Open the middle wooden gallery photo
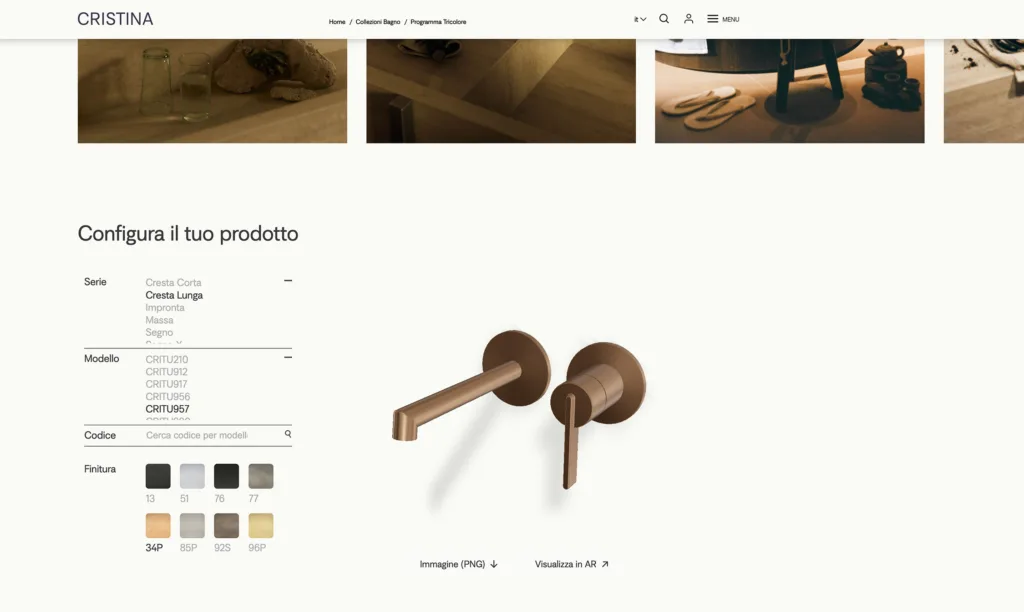Screen dimensions: 1024x612 tap(501, 91)
